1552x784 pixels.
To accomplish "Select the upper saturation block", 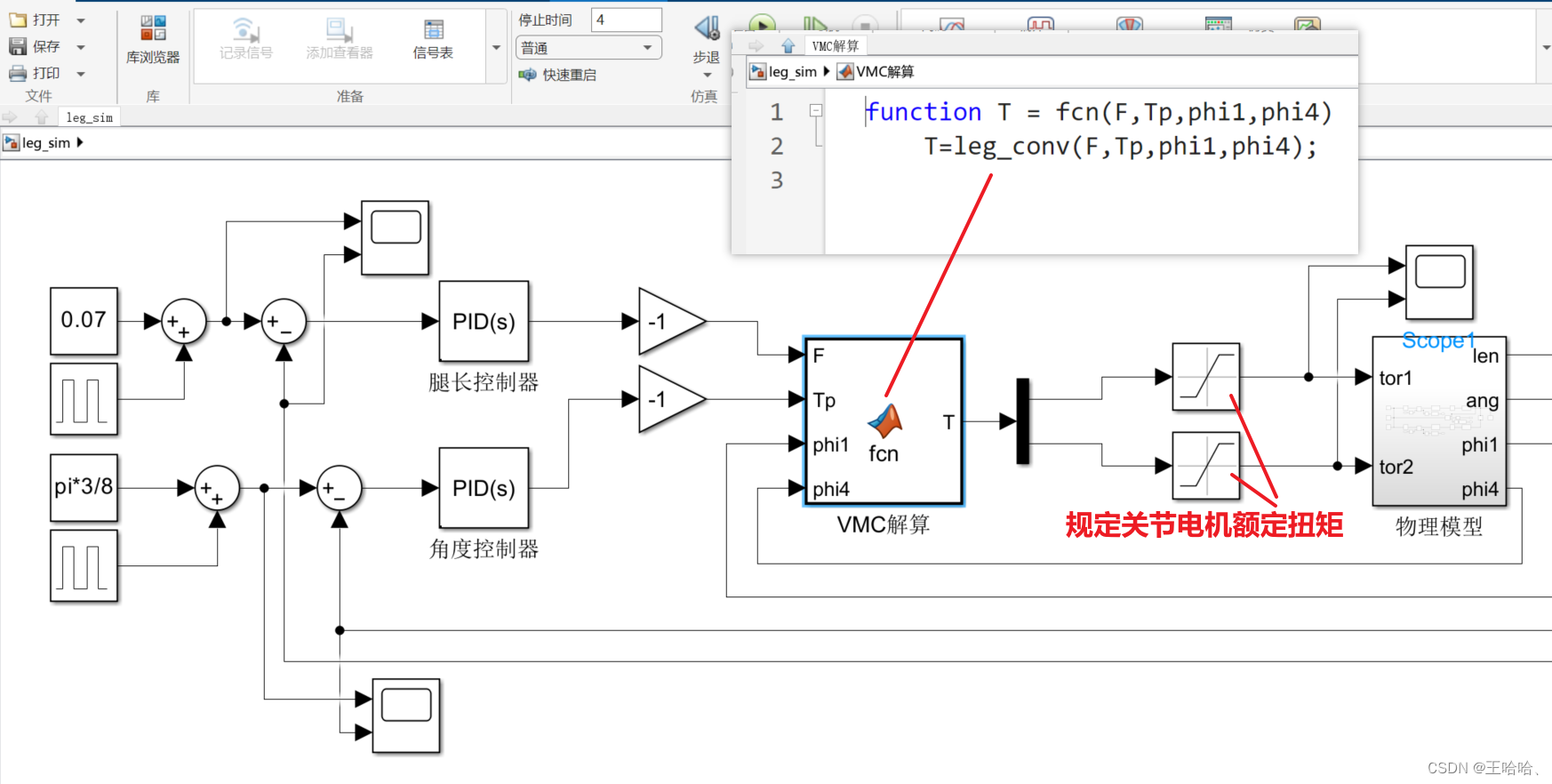I will point(1205,377).
